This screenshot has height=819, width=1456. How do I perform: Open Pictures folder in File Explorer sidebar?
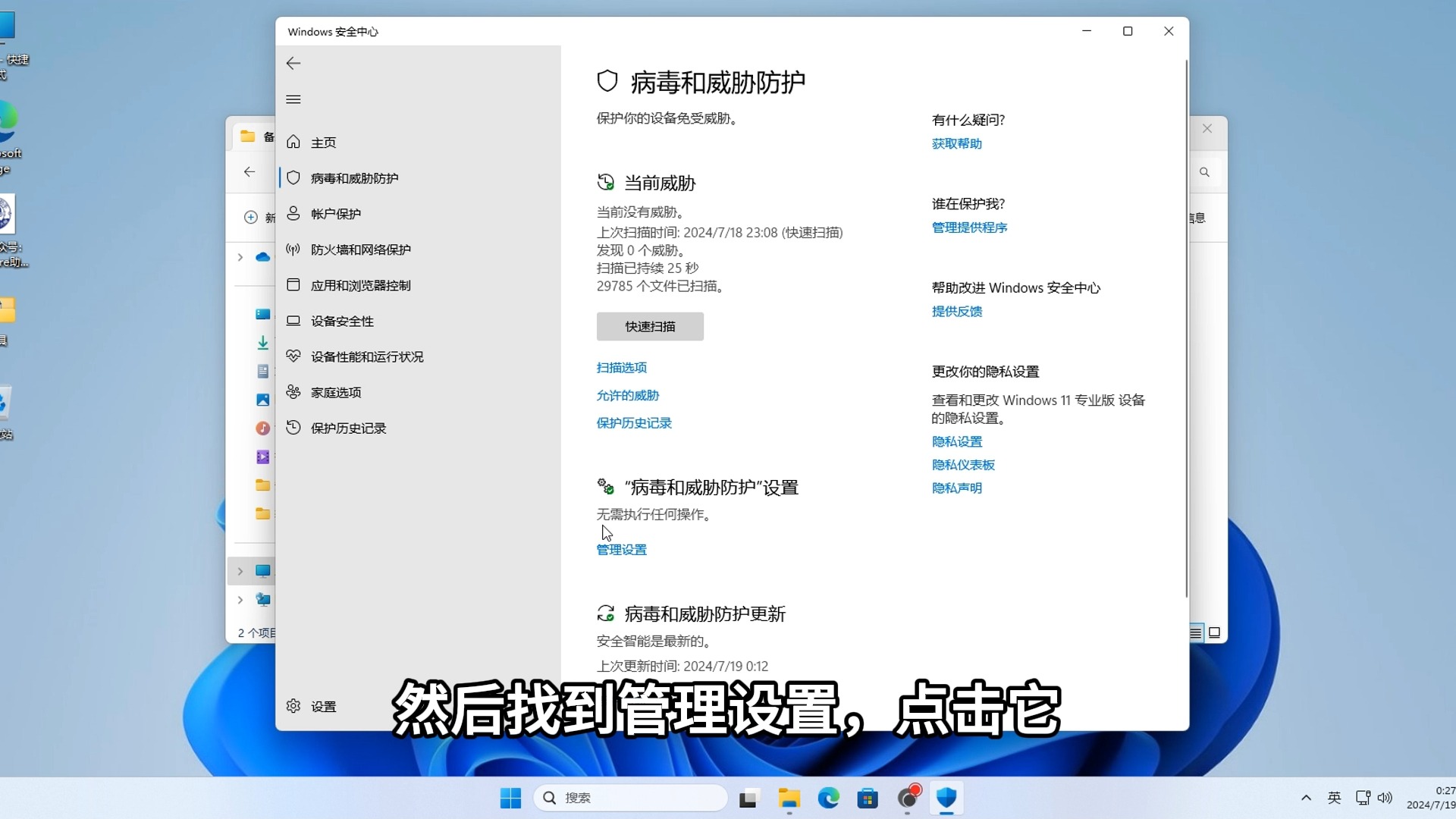pos(262,400)
